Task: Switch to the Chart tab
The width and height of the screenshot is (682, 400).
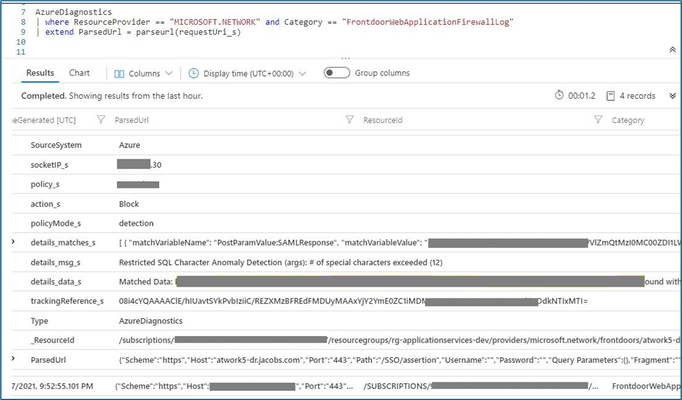Action: point(79,73)
